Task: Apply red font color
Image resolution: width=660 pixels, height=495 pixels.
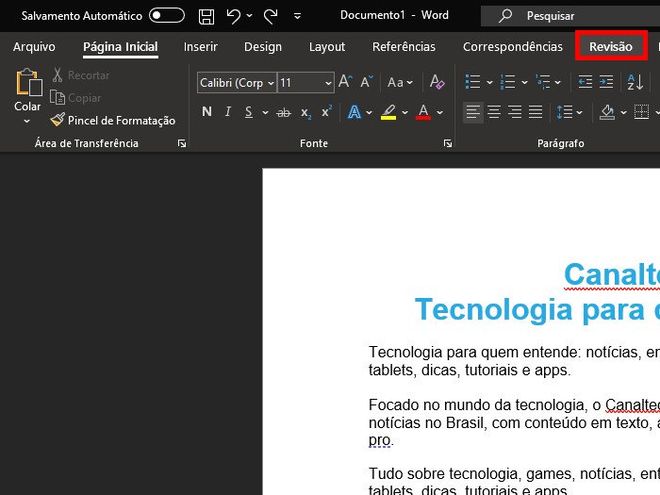Action: coord(423,112)
